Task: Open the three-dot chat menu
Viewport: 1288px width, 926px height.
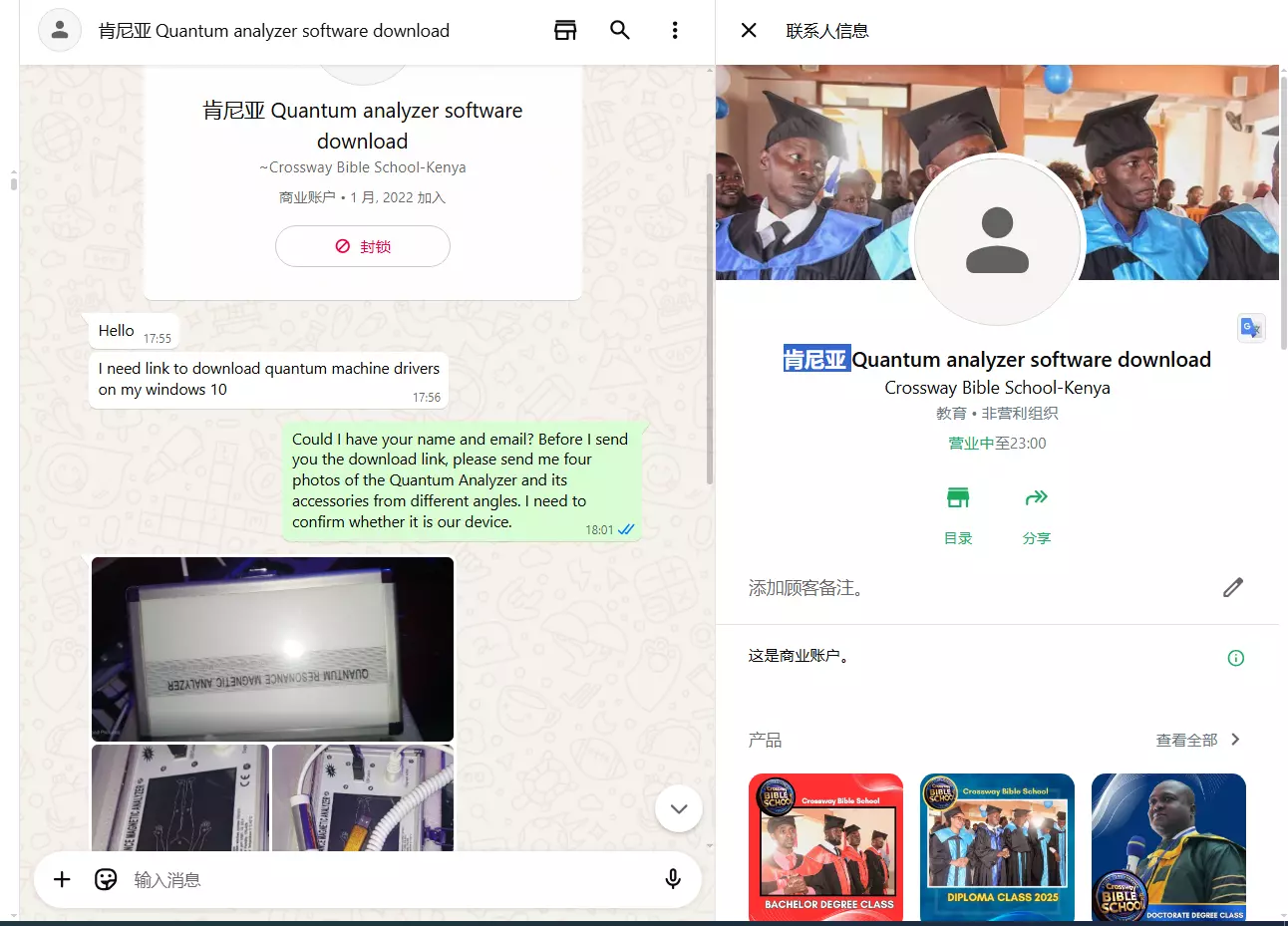Action: click(675, 30)
